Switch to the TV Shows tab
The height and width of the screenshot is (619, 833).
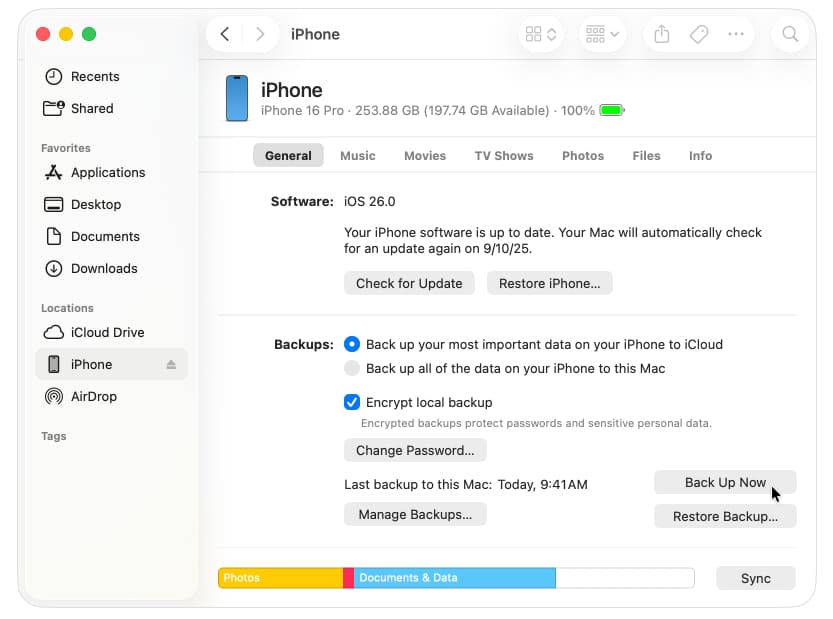504,156
